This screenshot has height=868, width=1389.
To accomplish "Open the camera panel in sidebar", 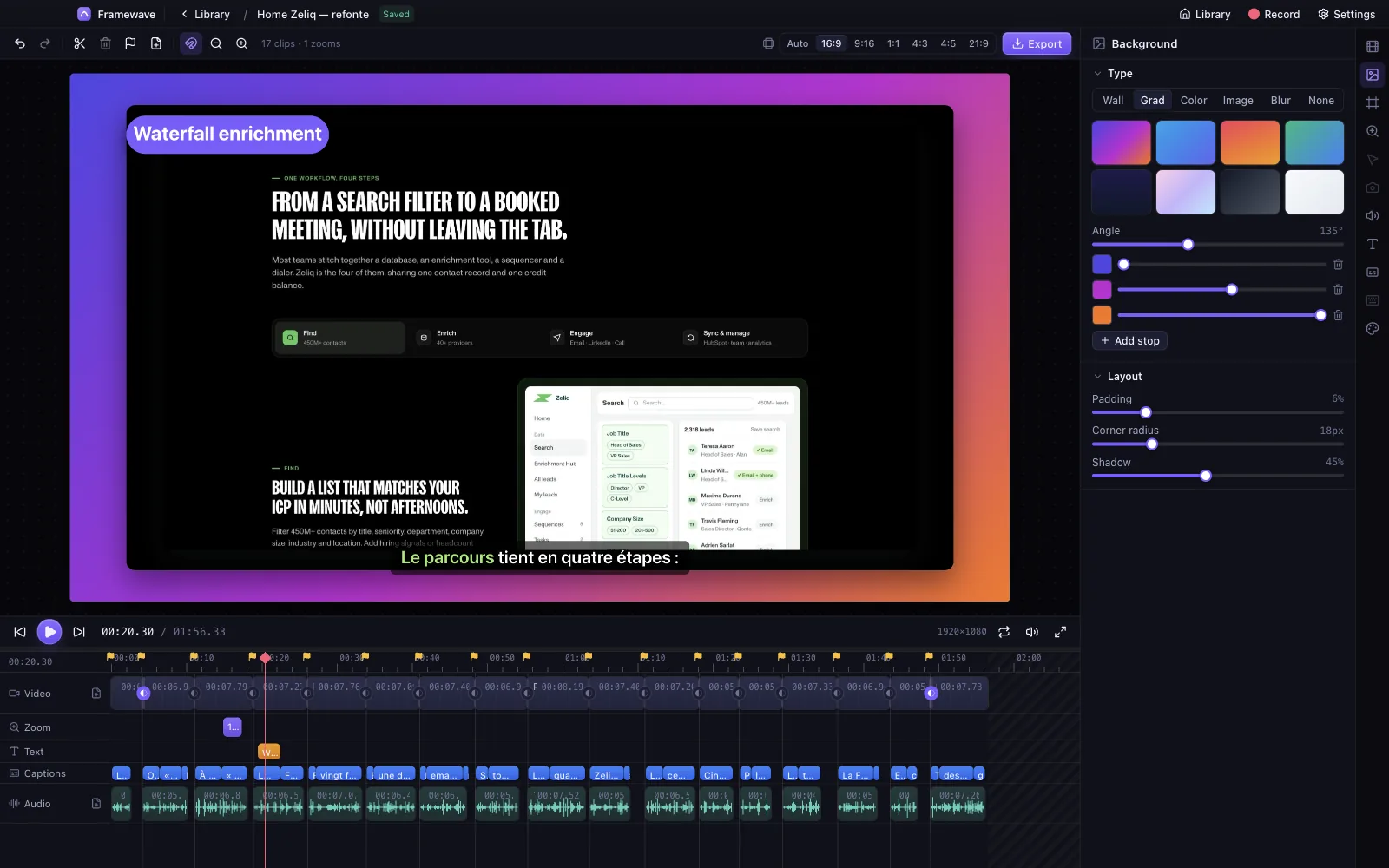I will click(x=1373, y=187).
